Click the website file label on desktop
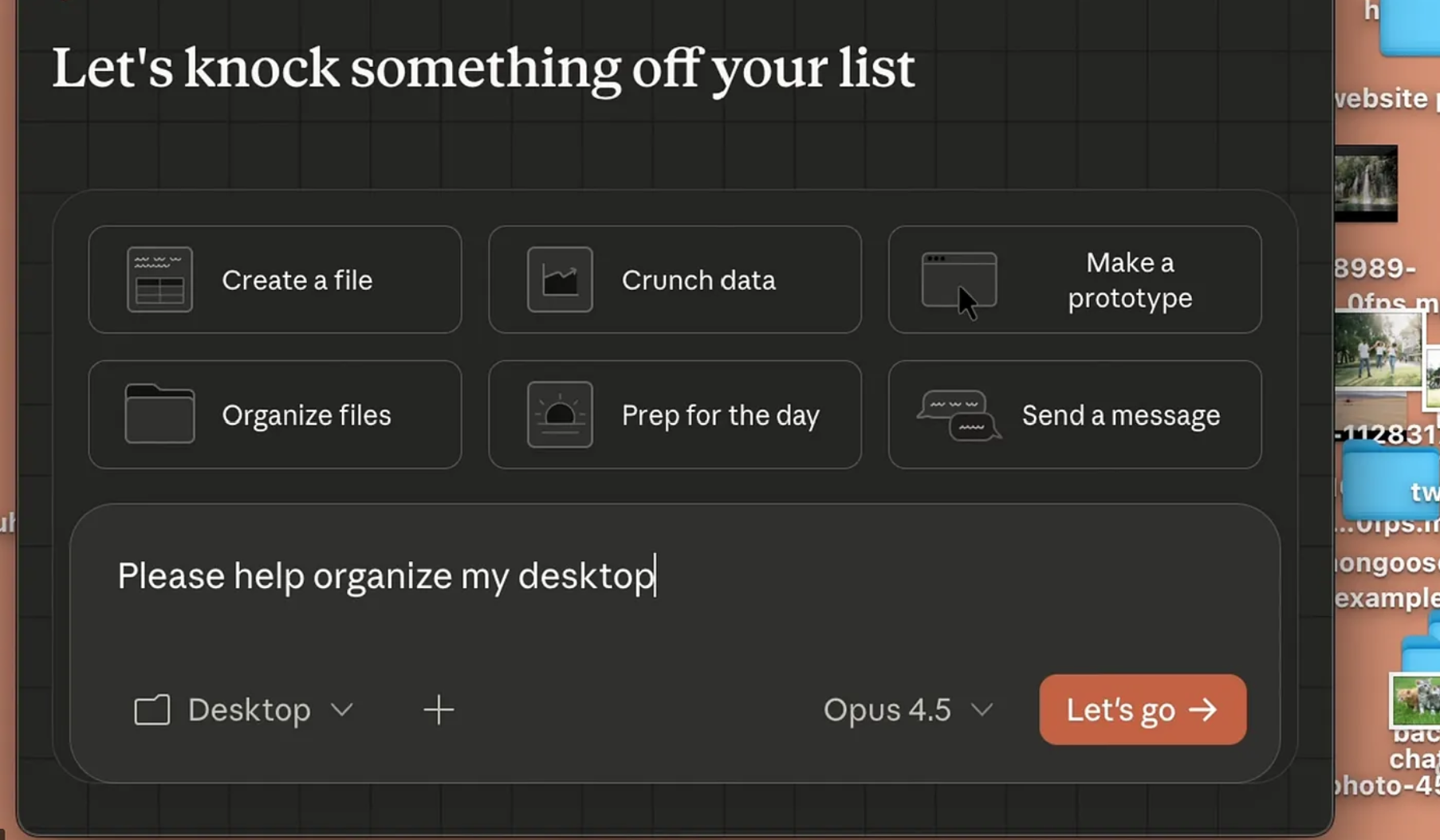The height and width of the screenshot is (840, 1440). click(x=1386, y=99)
